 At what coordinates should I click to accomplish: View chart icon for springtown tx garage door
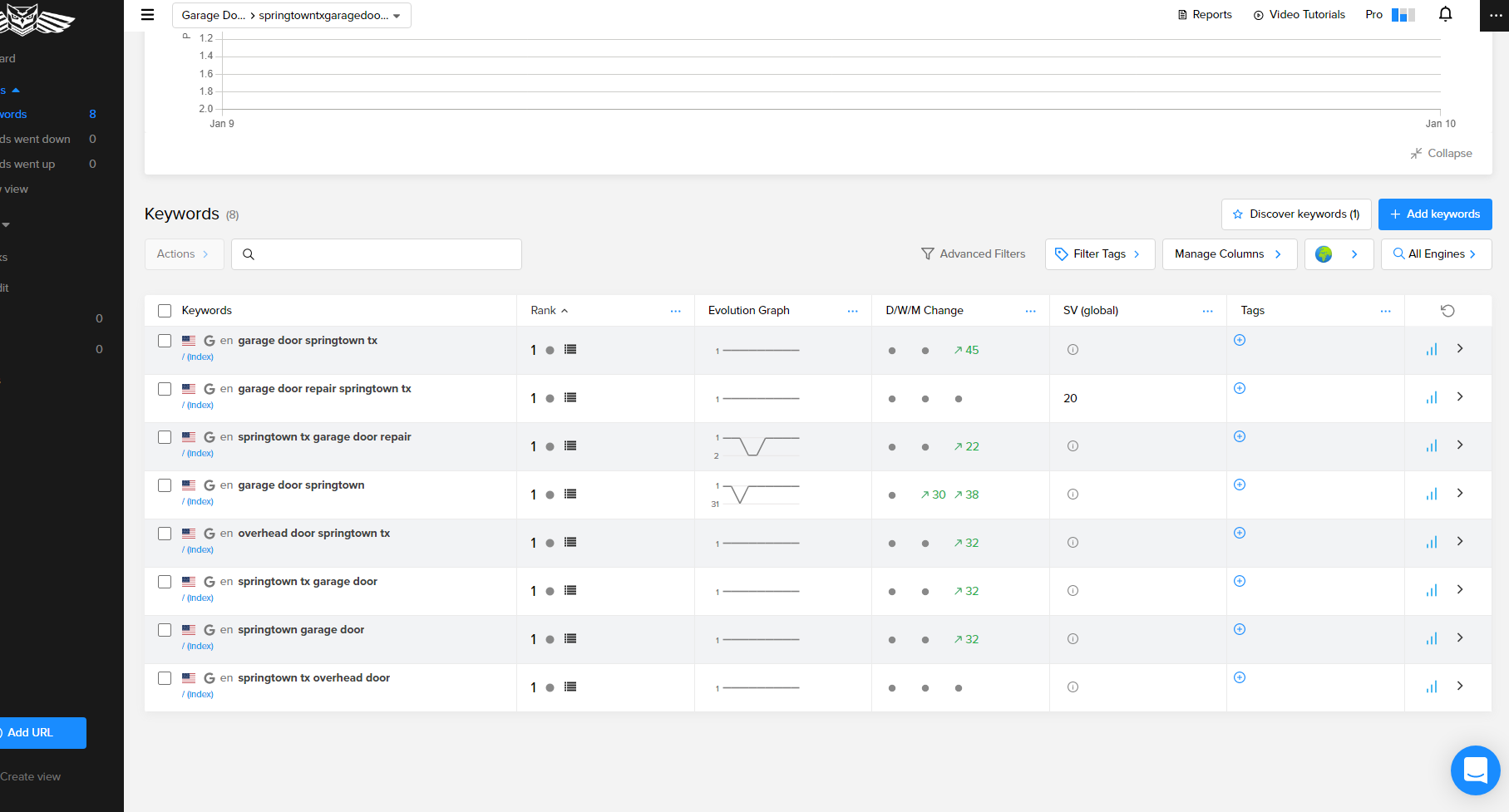click(1432, 591)
